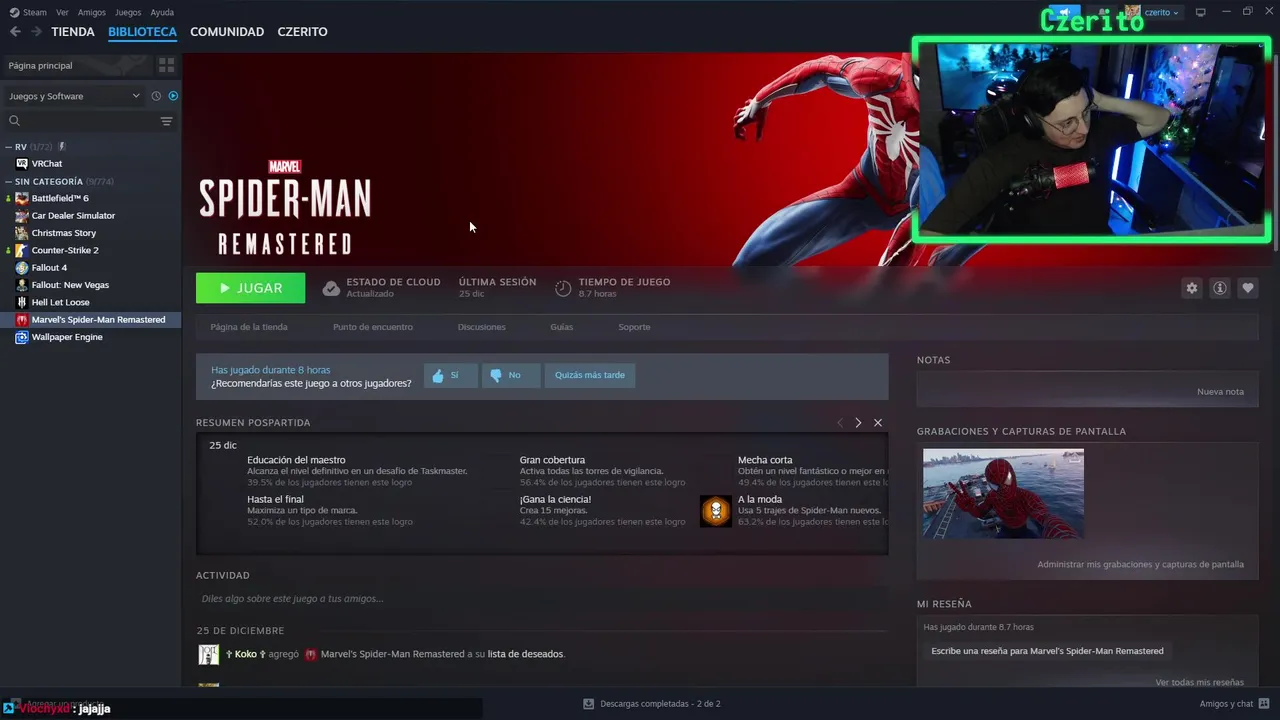The width and height of the screenshot is (1280, 720).
Task: Open notifications bell icon
Action: point(1102,12)
